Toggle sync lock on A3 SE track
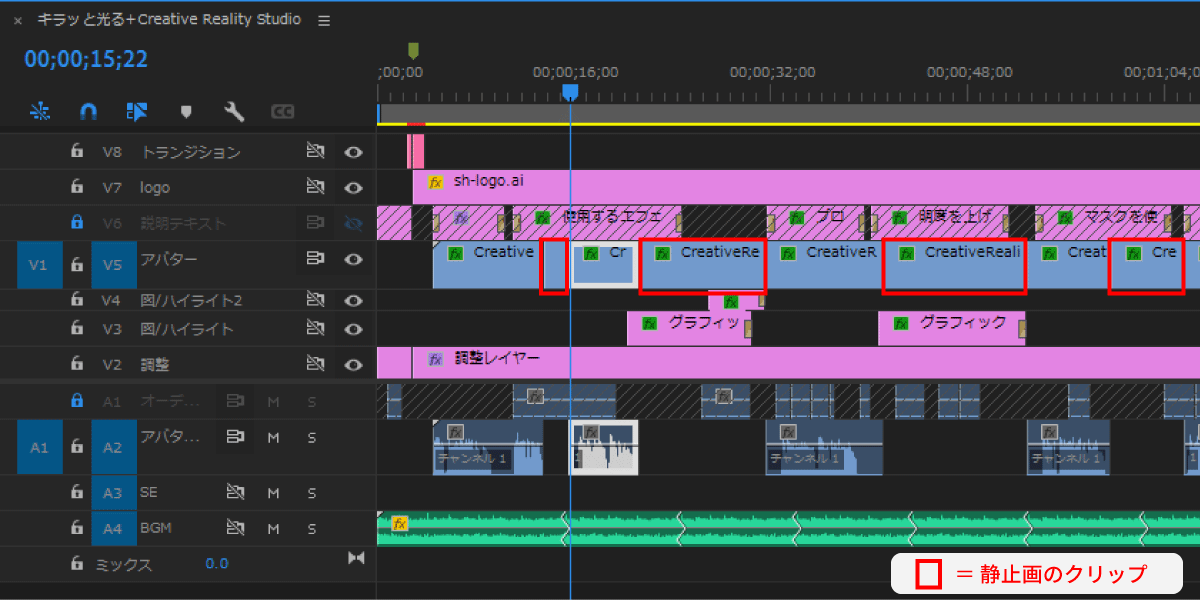 click(x=235, y=492)
